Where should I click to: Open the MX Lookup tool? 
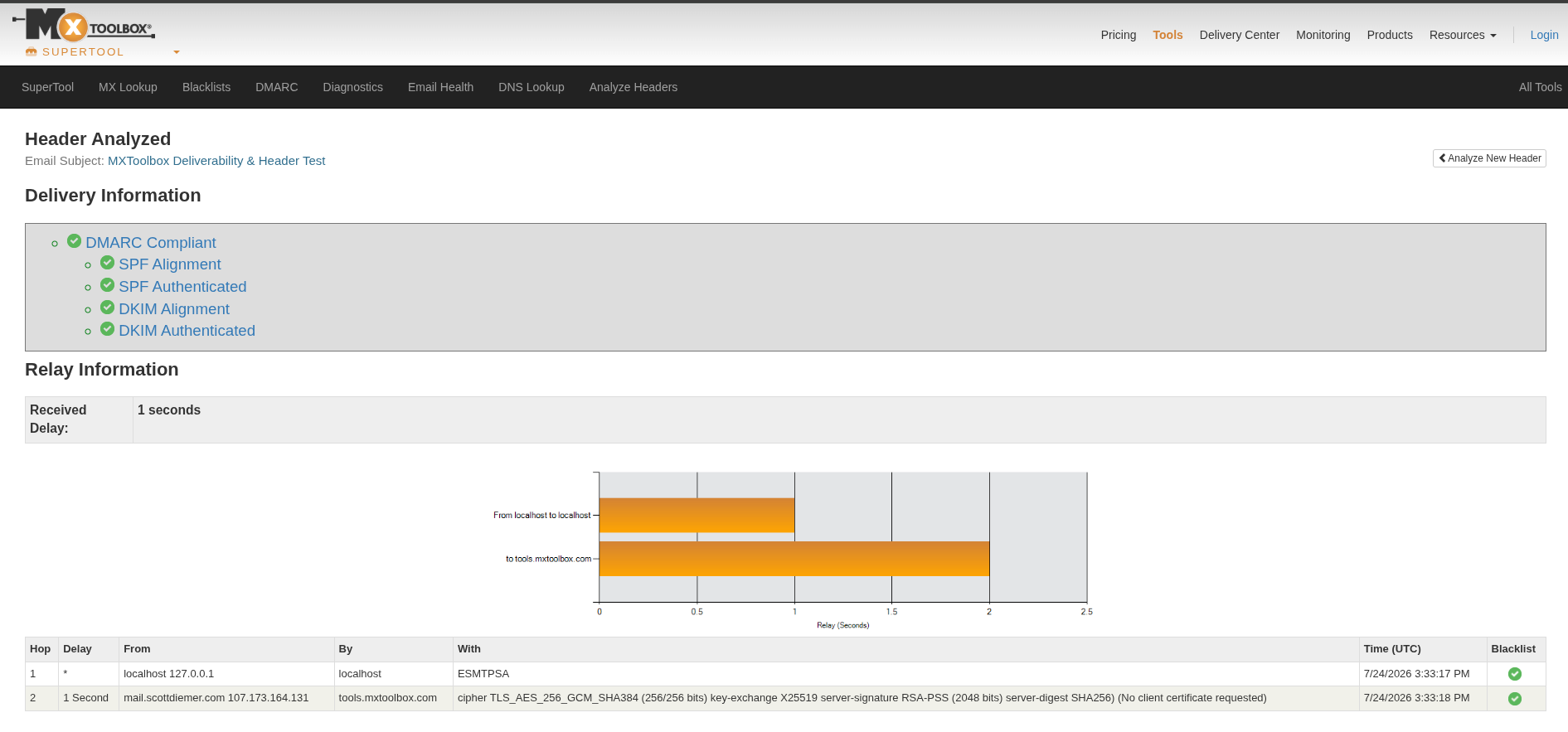(x=128, y=87)
